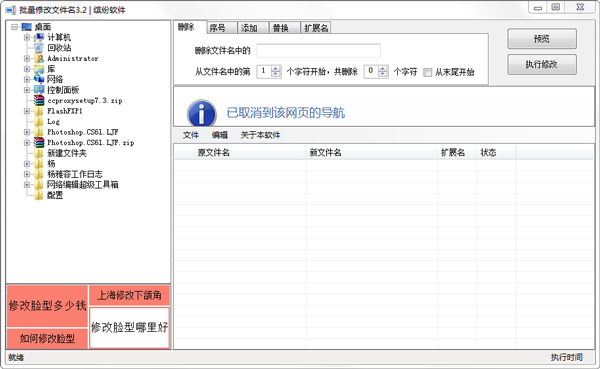Open the 如何修改脸型 ad link
Image resolution: width=600 pixels, height=369 pixels.
[47, 338]
